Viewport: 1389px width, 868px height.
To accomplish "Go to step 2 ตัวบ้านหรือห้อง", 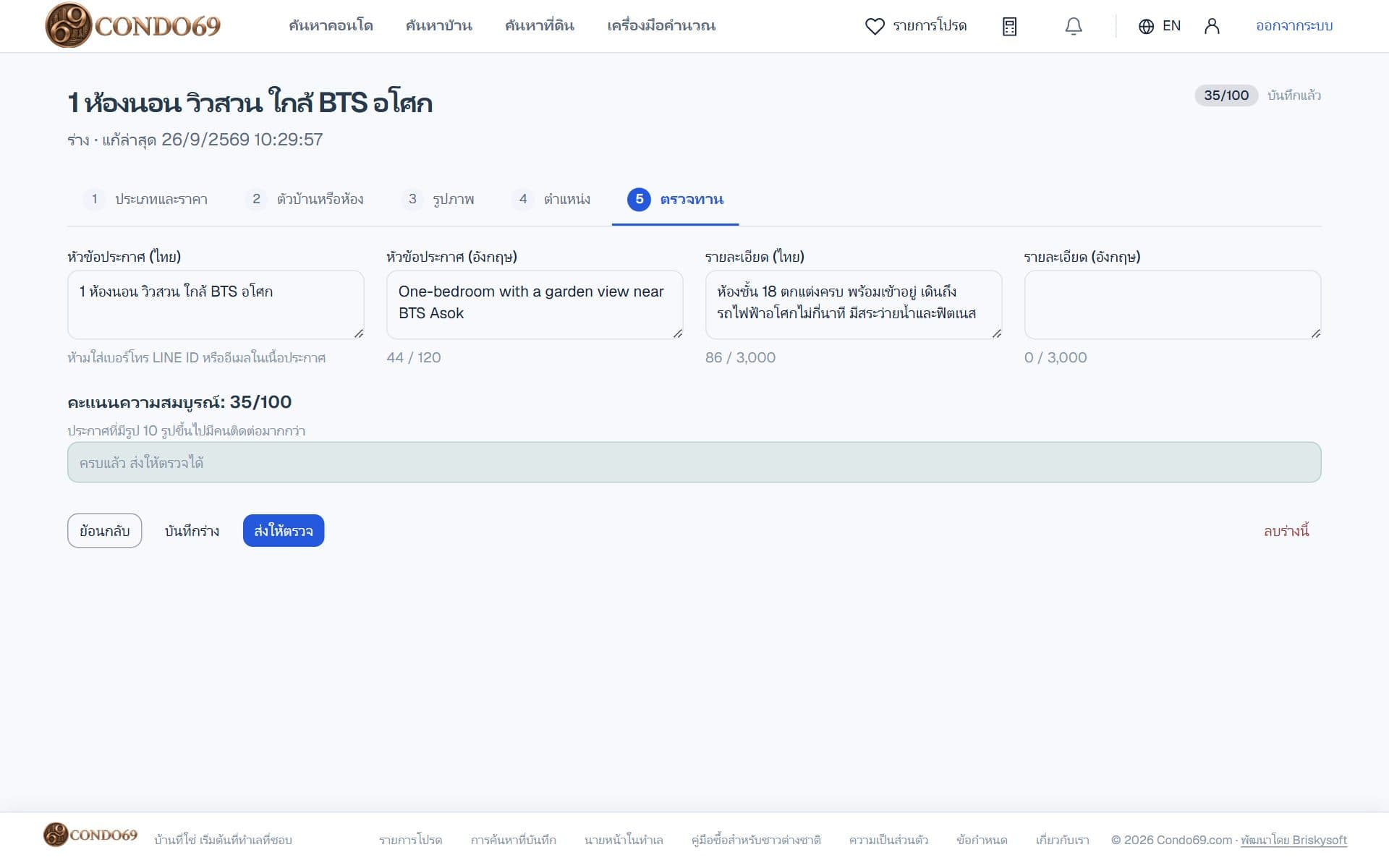I will [304, 199].
